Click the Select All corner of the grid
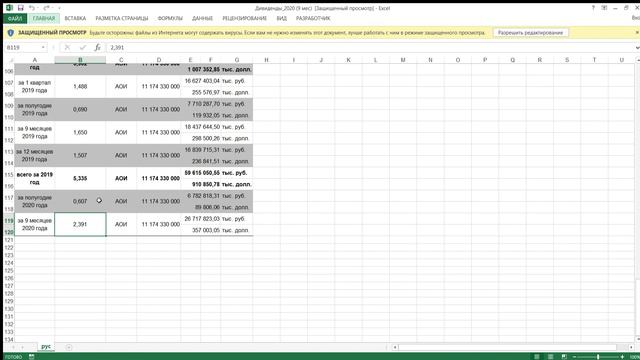This screenshot has height=360, width=640. (x=9, y=60)
